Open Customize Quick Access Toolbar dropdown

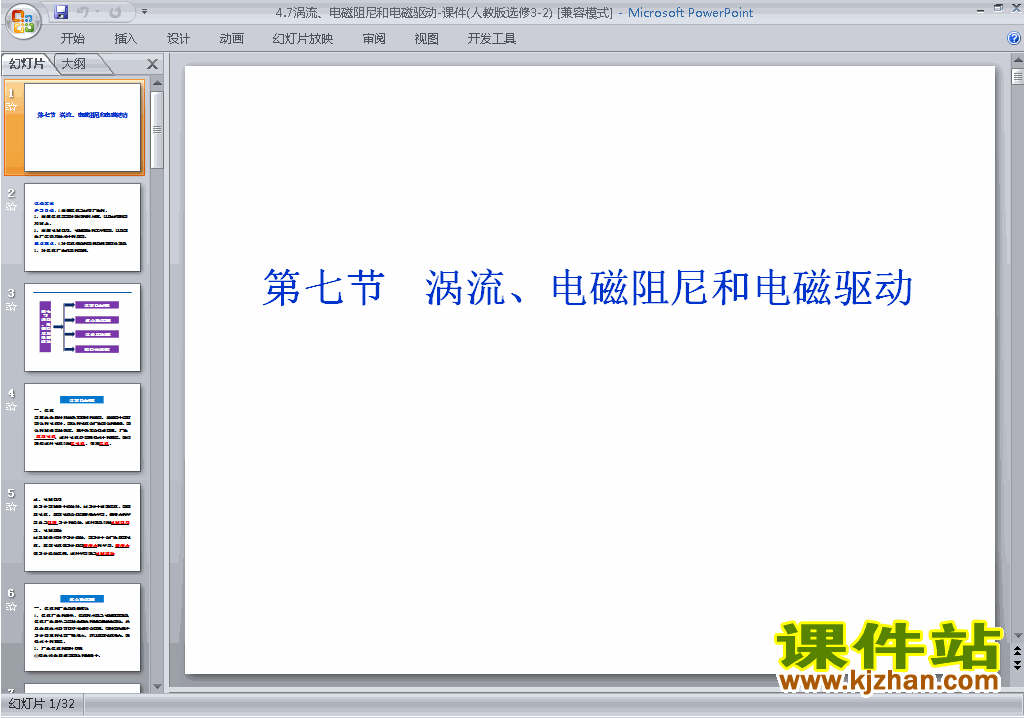pyautogui.click(x=145, y=12)
